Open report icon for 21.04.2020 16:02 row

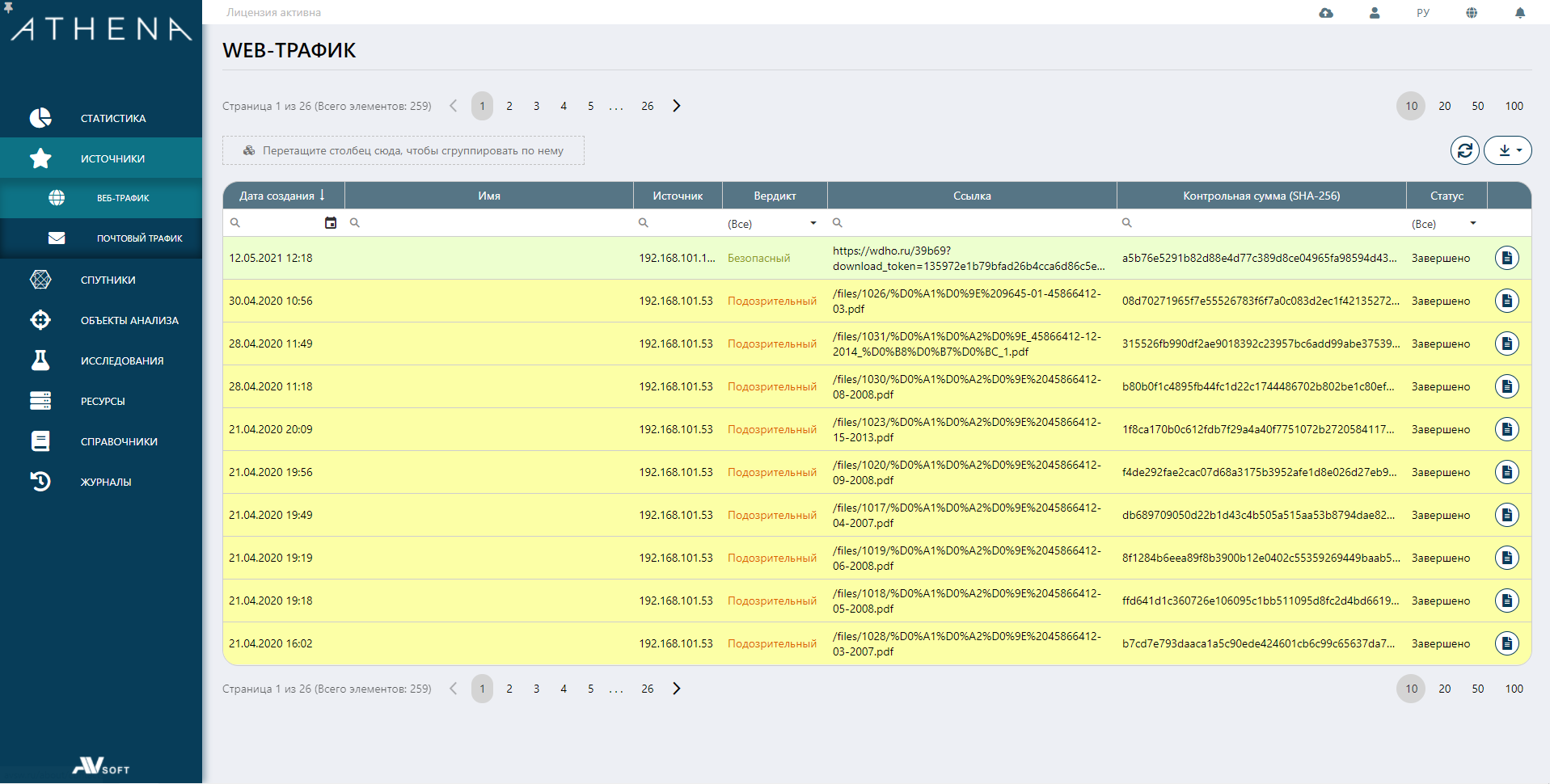click(1506, 643)
